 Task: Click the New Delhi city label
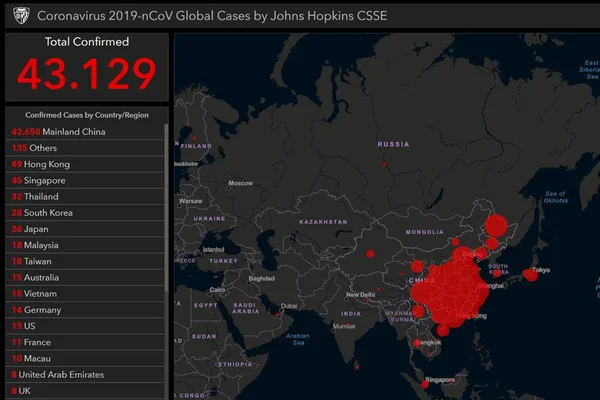(360, 295)
